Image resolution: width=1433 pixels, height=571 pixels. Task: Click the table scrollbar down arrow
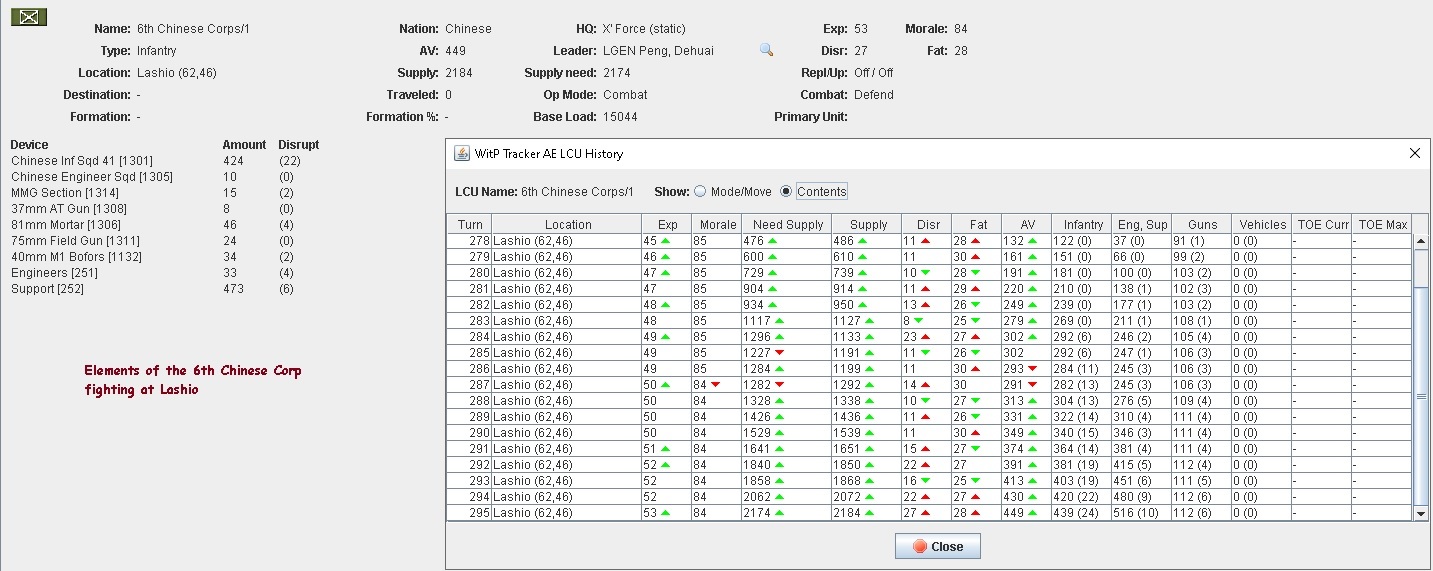pos(1421,513)
